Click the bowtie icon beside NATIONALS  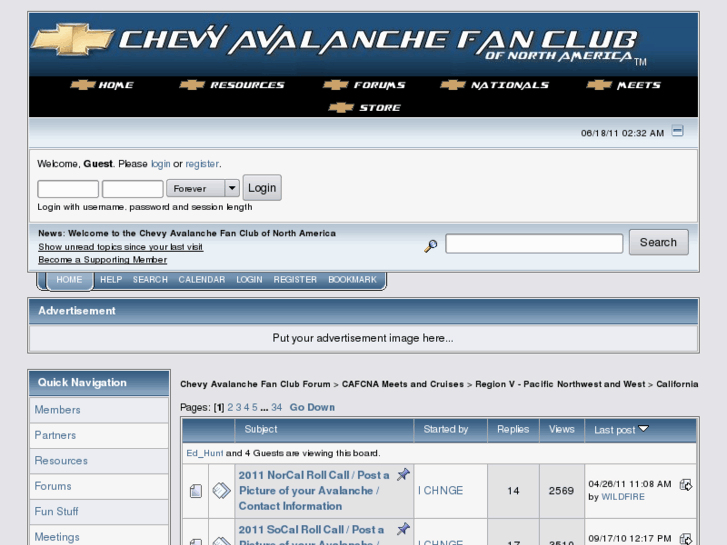coord(453,85)
